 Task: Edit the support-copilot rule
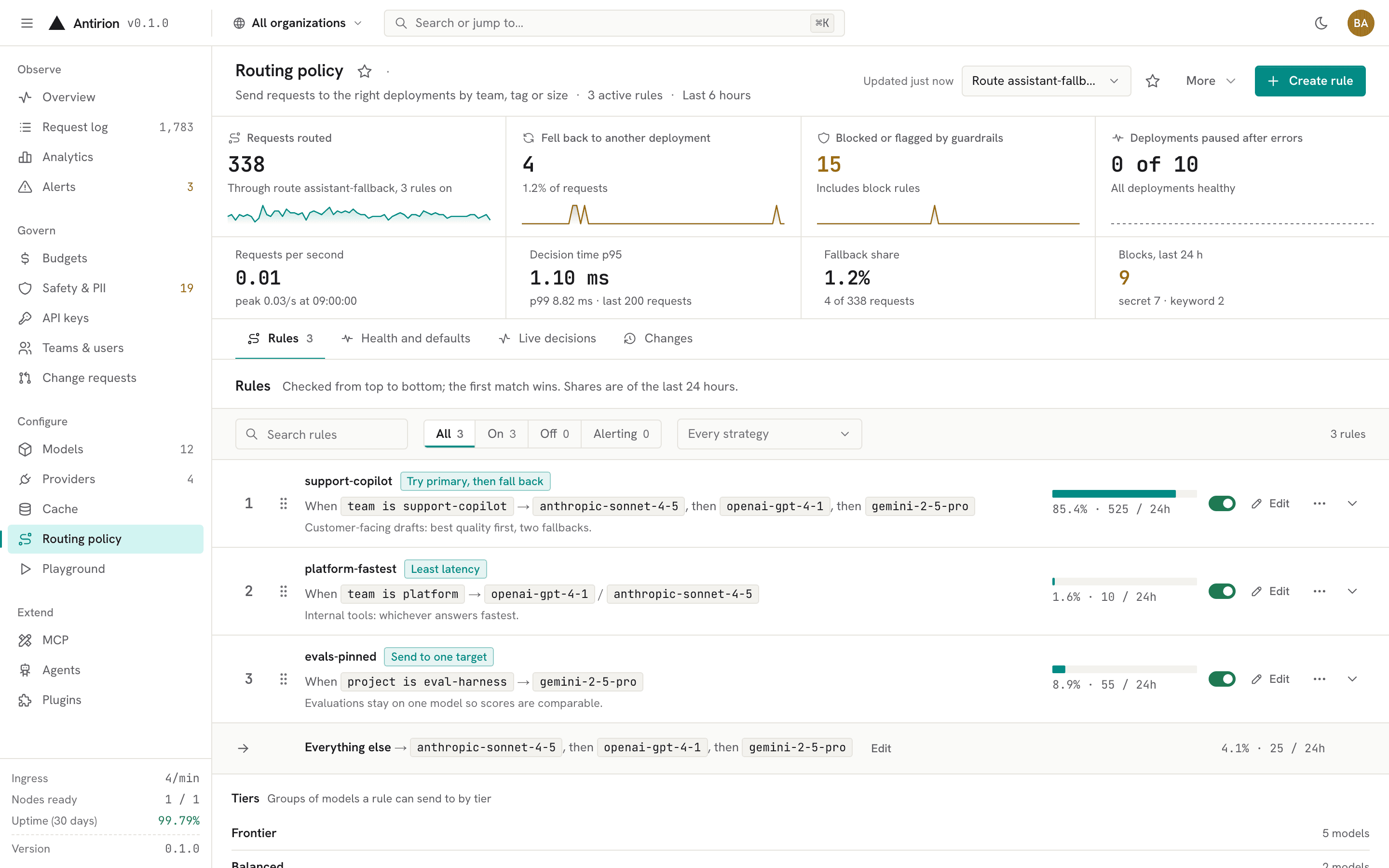click(1270, 503)
